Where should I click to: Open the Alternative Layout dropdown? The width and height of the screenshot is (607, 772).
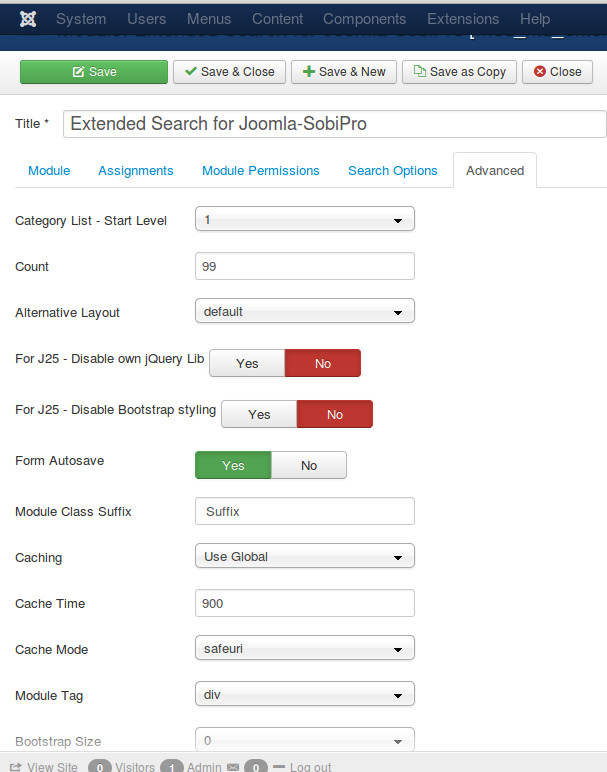coord(305,311)
